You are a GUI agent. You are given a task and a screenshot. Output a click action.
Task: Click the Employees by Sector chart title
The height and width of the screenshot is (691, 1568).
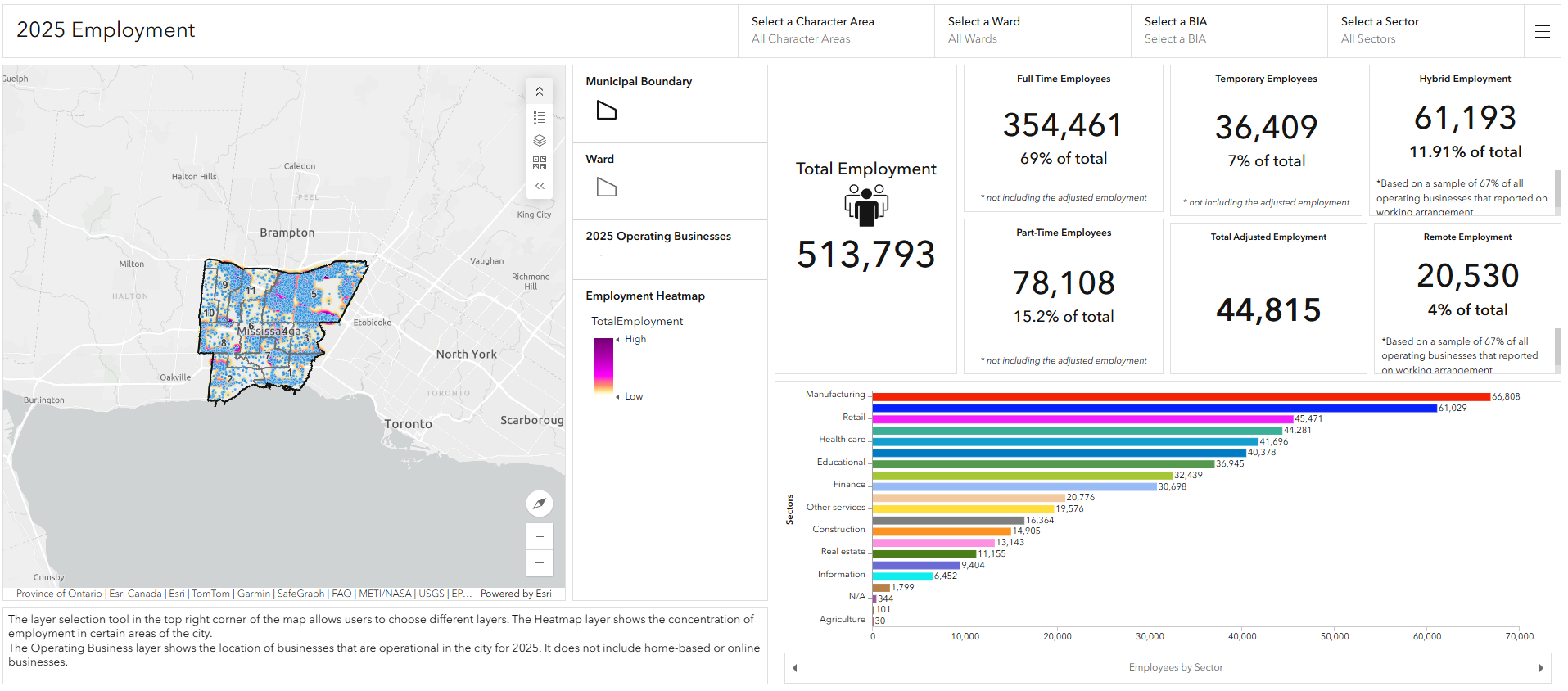point(1176,667)
